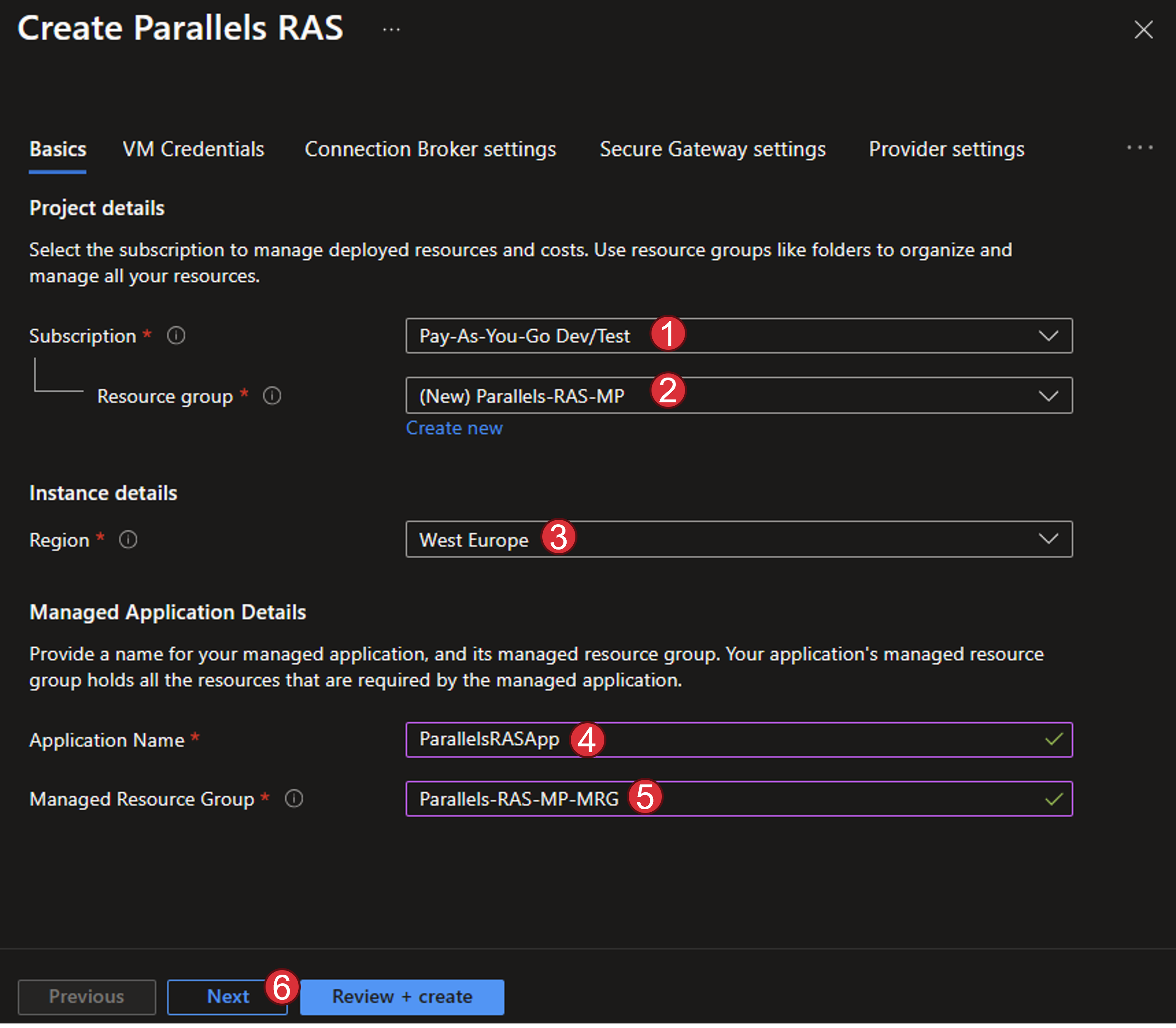The height and width of the screenshot is (1028, 1176).
Task: Open Connection Broker settings tab
Action: click(430, 149)
